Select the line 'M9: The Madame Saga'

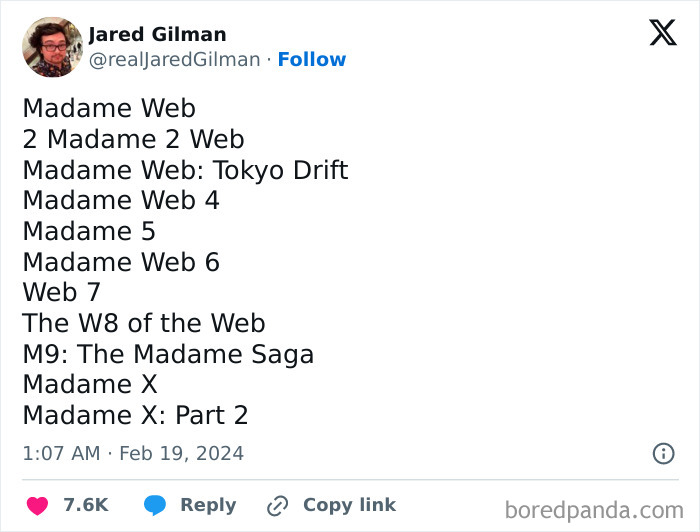(168, 354)
